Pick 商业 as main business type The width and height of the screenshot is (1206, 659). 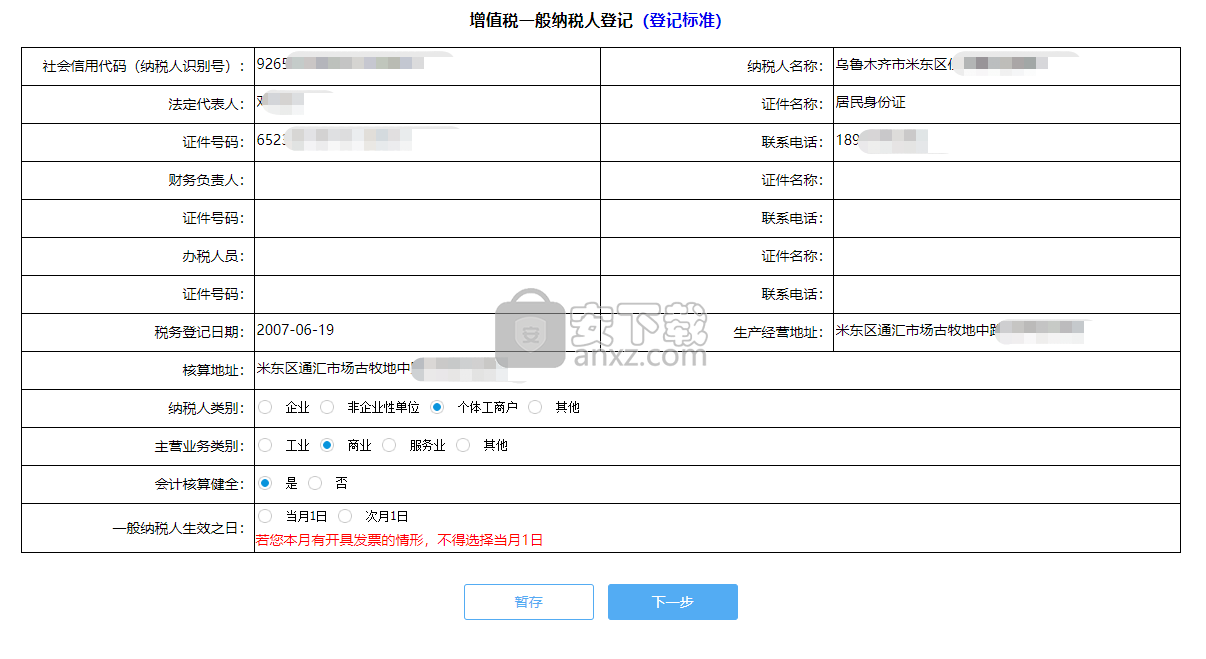pos(327,445)
